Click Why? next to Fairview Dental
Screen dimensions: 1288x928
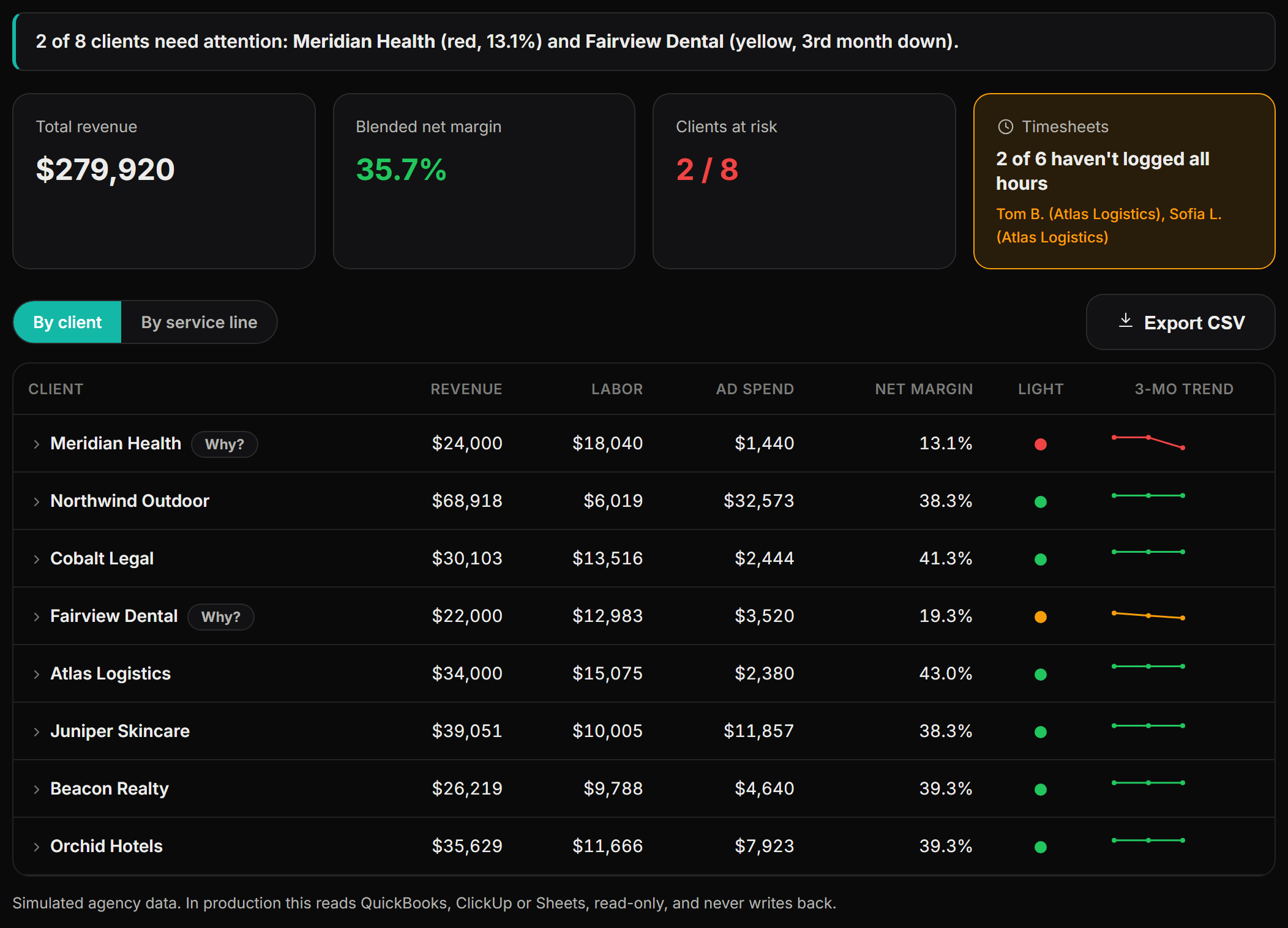point(220,616)
